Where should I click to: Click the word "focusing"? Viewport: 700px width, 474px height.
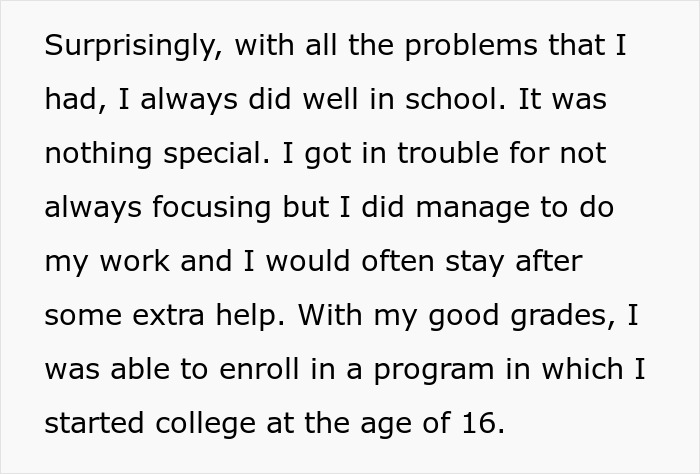[211, 209]
